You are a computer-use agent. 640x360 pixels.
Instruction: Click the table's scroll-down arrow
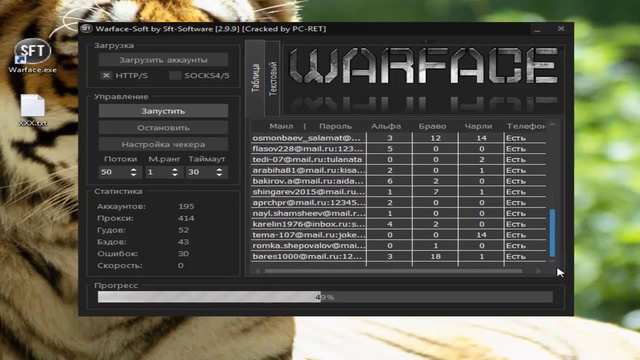tap(552, 261)
